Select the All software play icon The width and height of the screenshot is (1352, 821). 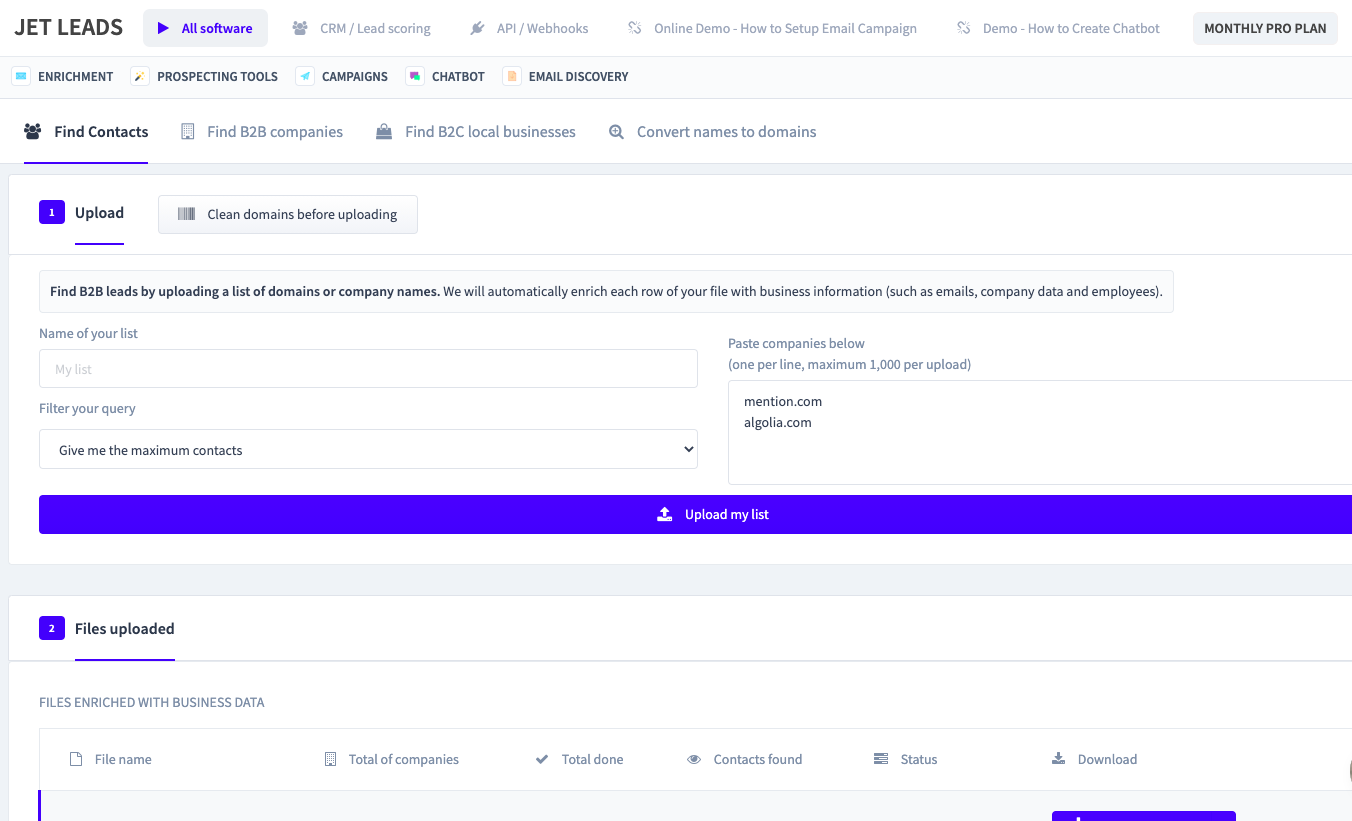pyautogui.click(x=163, y=28)
